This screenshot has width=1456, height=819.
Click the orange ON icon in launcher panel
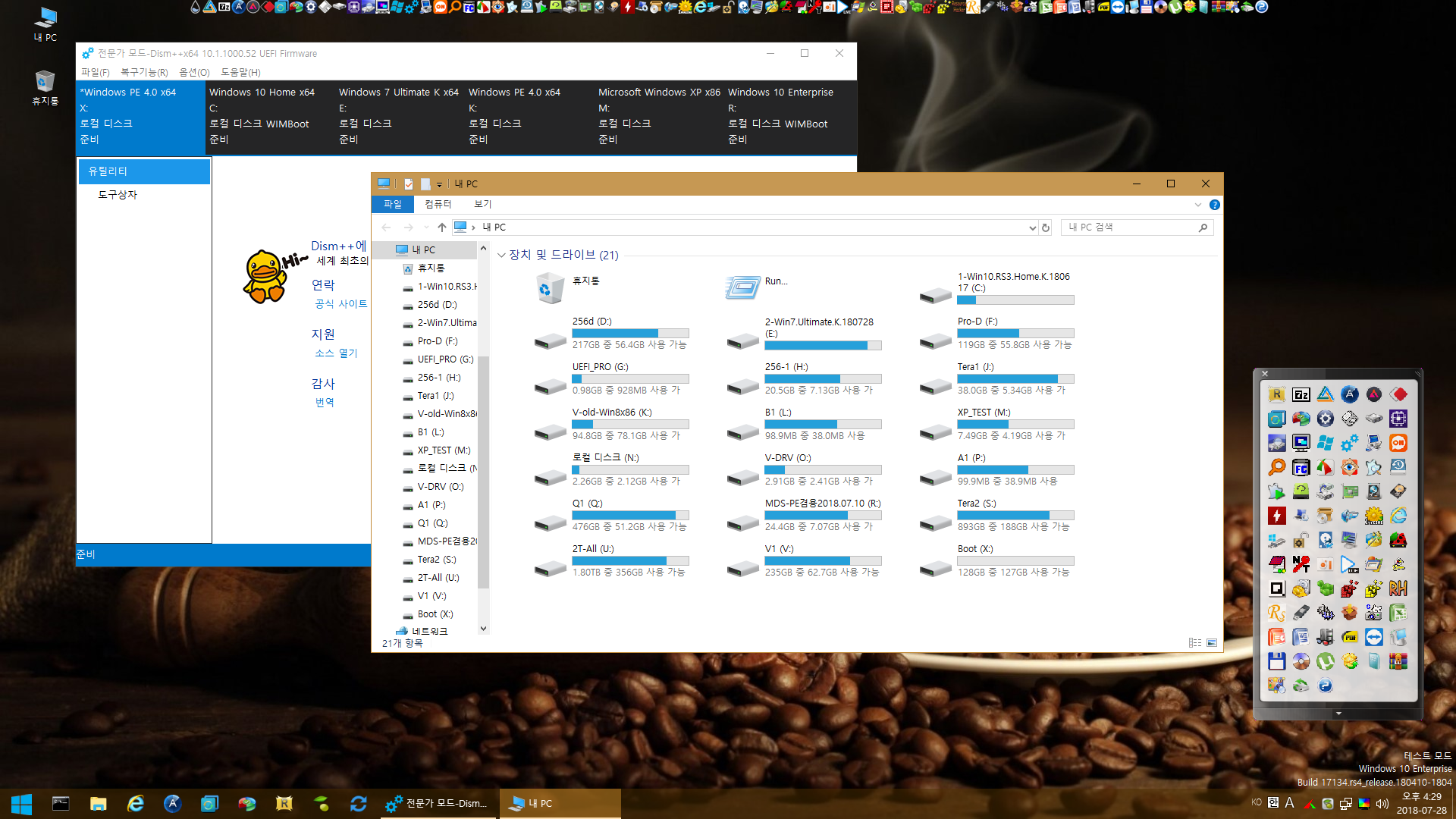tap(1398, 443)
